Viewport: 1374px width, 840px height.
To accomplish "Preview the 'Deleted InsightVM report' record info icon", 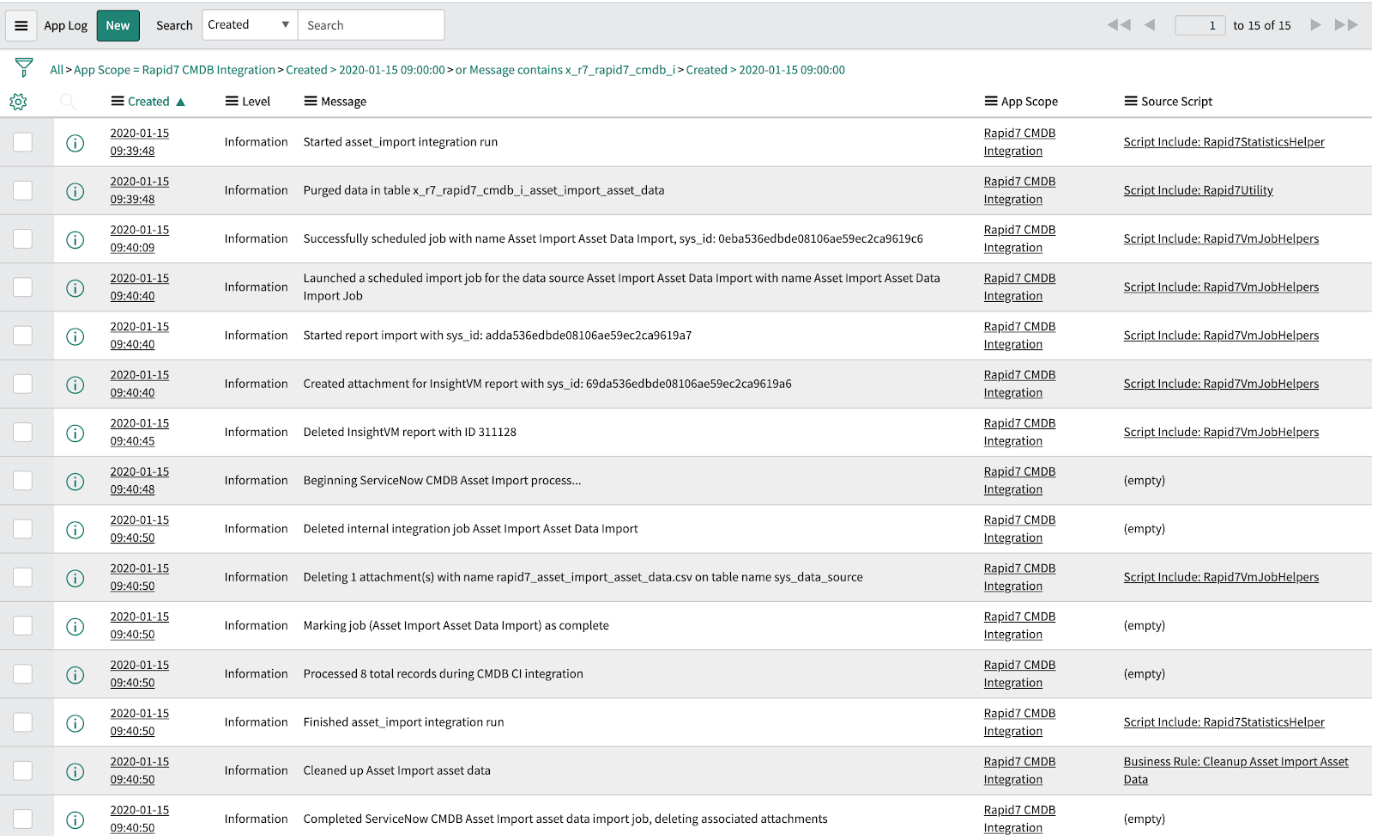I will tap(74, 433).
